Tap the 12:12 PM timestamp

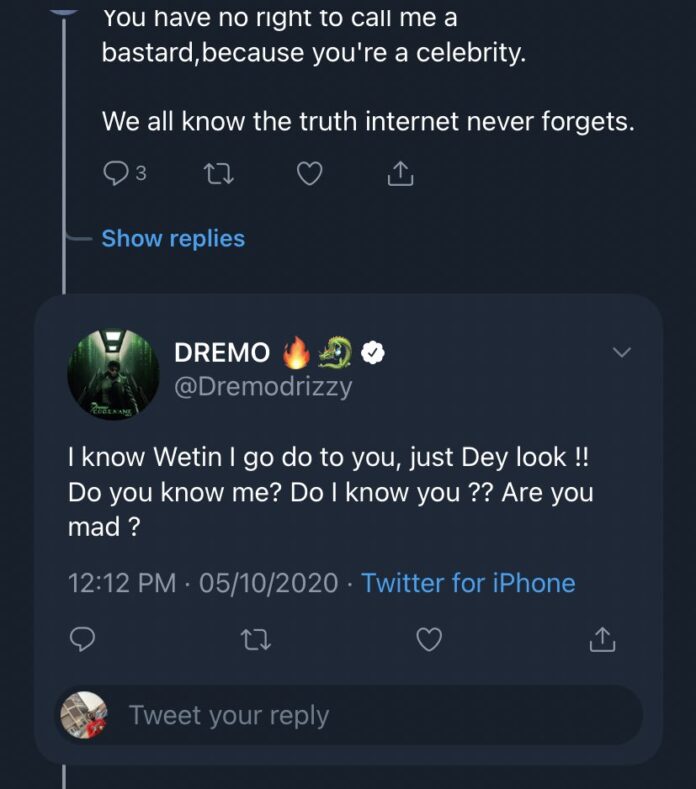click(123, 583)
